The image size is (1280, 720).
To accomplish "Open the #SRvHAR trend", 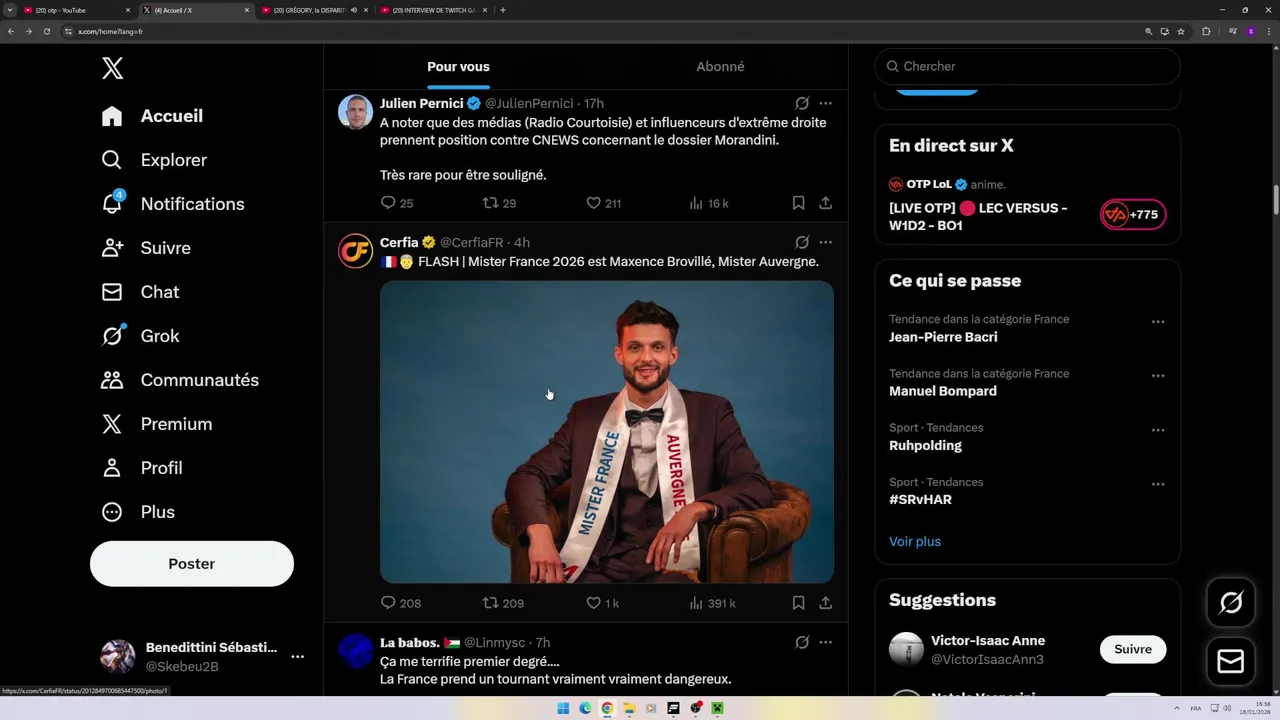I will (x=920, y=499).
